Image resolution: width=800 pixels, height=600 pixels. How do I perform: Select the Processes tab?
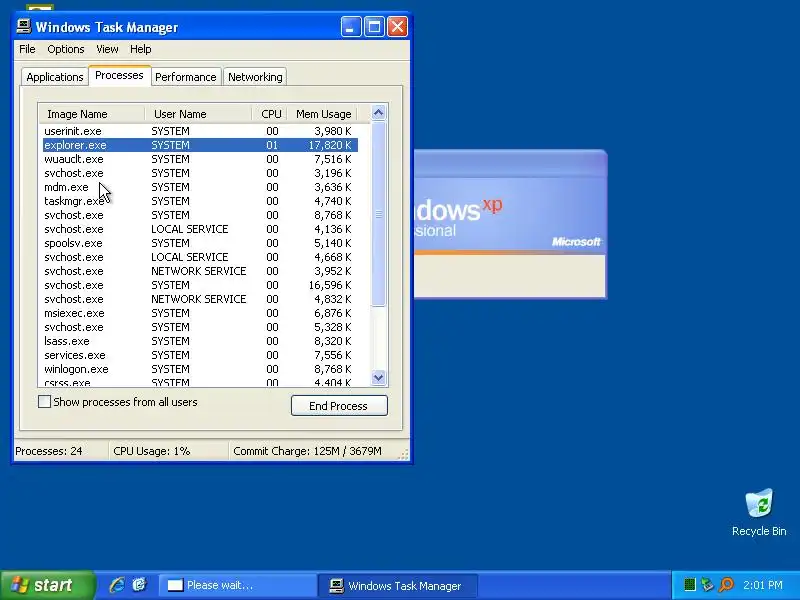click(119, 76)
